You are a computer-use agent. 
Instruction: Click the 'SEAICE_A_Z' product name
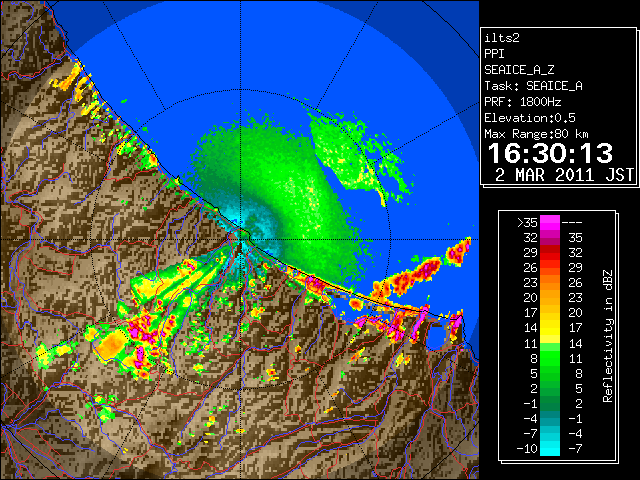(519, 70)
